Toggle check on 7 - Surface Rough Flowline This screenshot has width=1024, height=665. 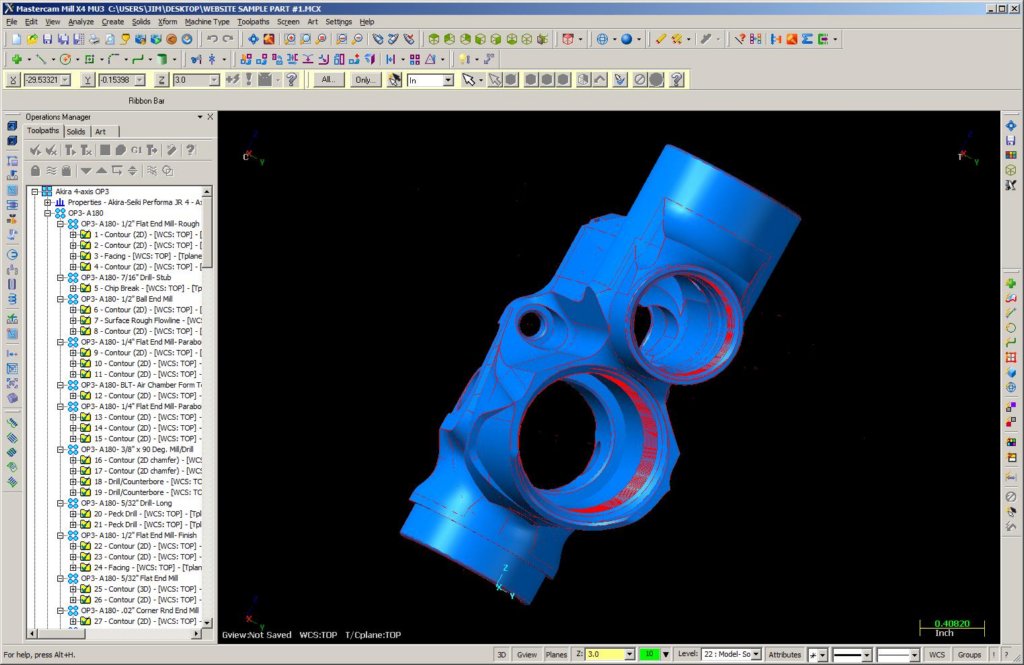[86, 320]
